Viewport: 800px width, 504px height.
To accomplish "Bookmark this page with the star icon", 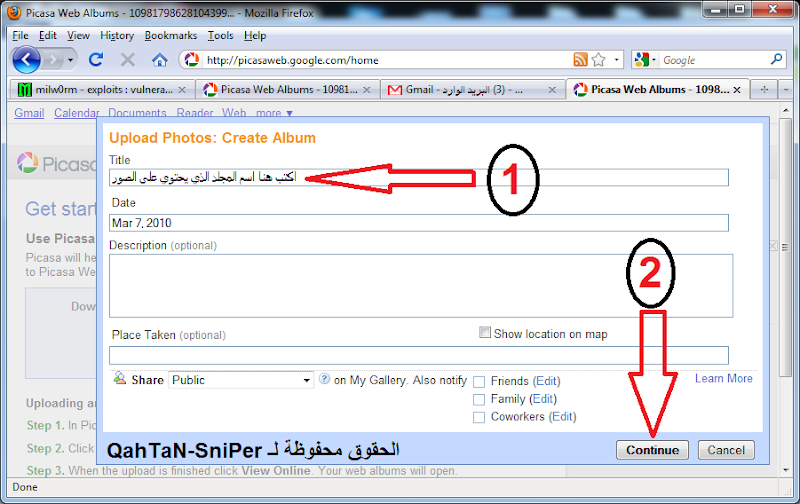I will 598,60.
